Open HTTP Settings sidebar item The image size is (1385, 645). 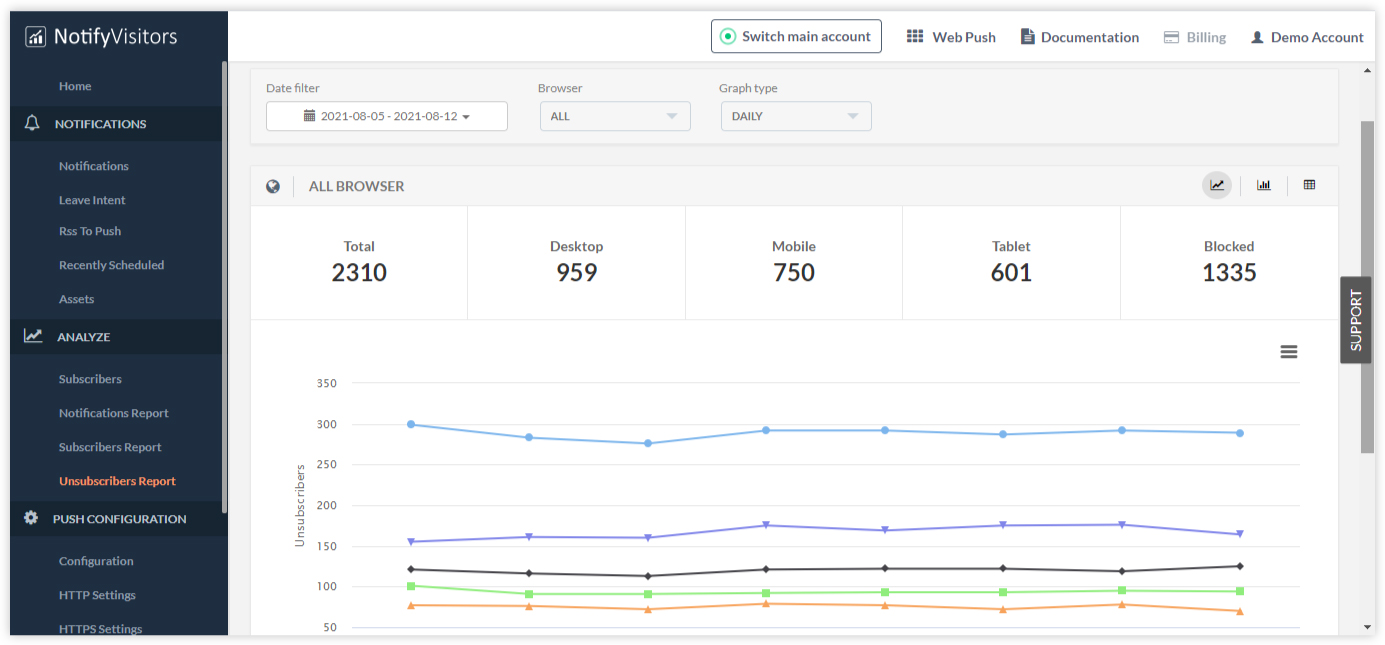(x=97, y=595)
